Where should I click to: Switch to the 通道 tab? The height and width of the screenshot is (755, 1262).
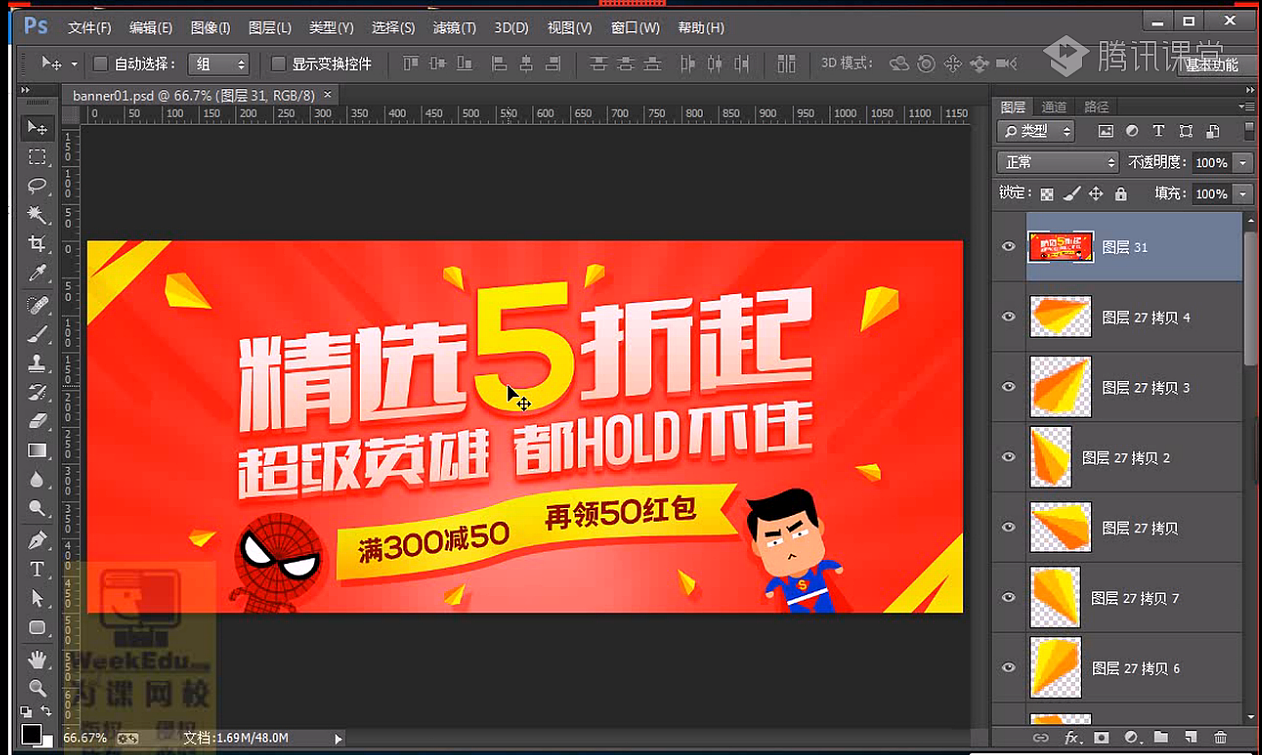pos(1054,107)
